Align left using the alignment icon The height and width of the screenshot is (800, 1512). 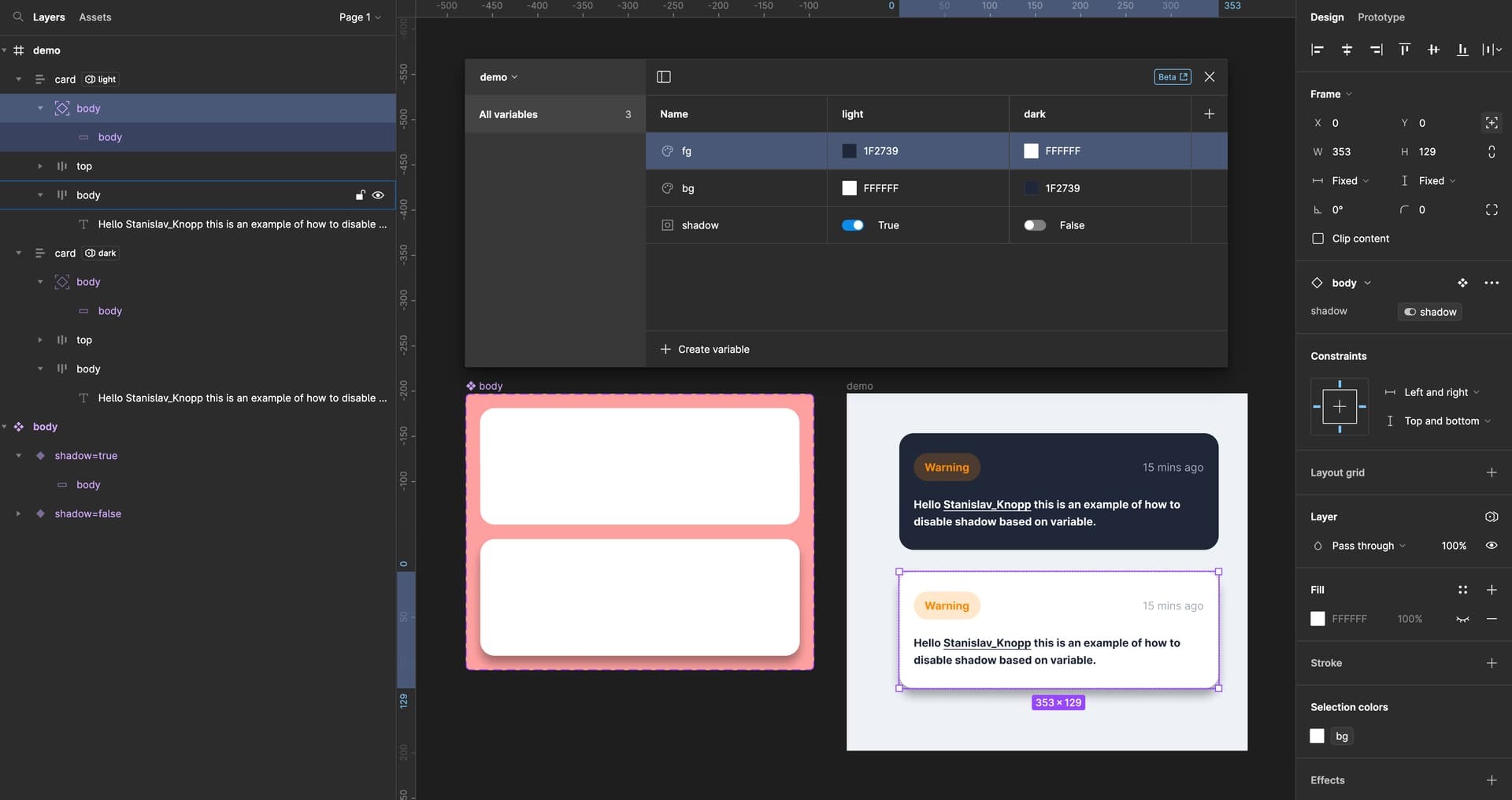[x=1317, y=50]
